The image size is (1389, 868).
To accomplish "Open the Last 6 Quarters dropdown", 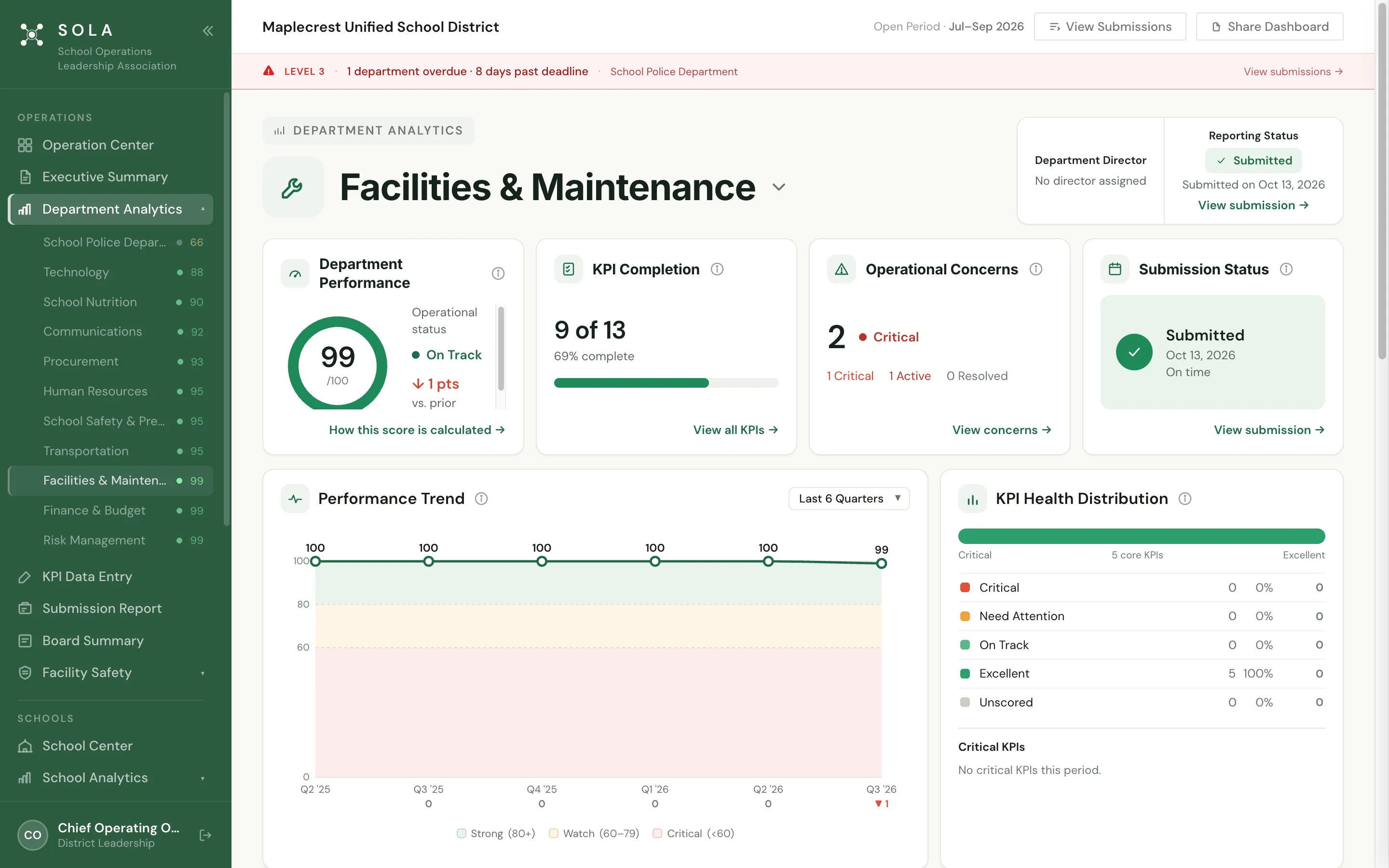I will click(849, 499).
